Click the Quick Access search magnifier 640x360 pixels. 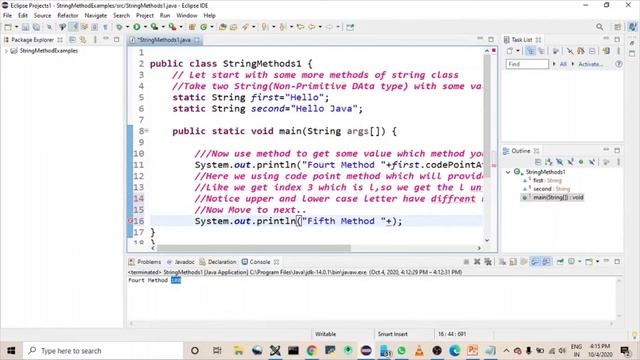click(600, 27)
